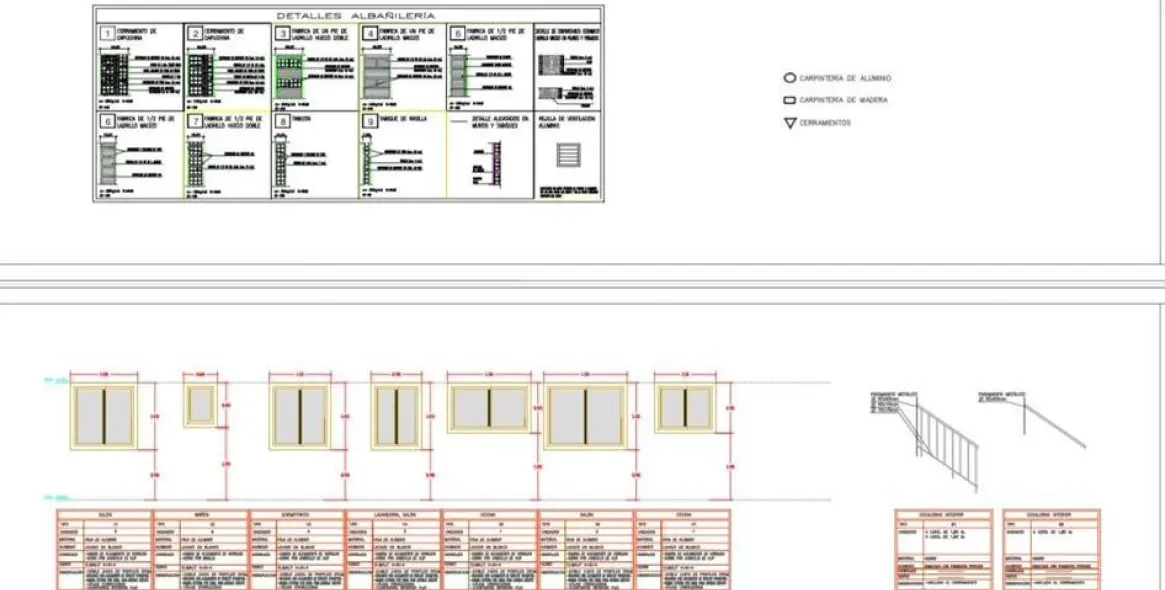Click the numbered box 6 in masonry details
The height and width of the screenshot is (590, 1165).
click(x=105, y=121)
